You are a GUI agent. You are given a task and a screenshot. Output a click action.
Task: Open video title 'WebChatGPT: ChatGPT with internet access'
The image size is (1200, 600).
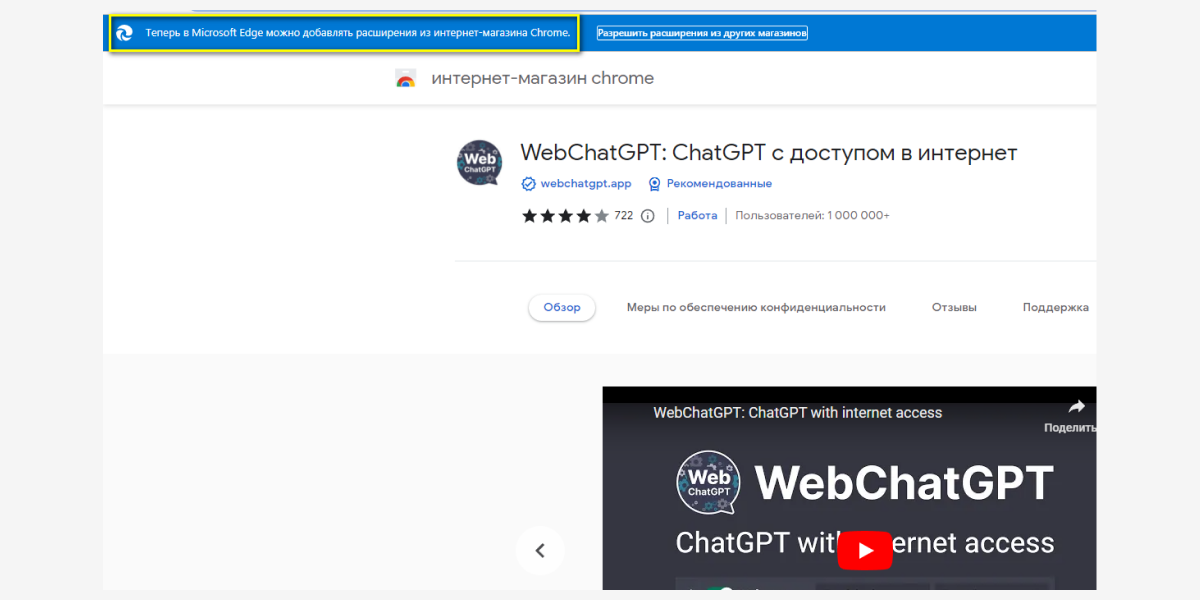click(798, 412)
